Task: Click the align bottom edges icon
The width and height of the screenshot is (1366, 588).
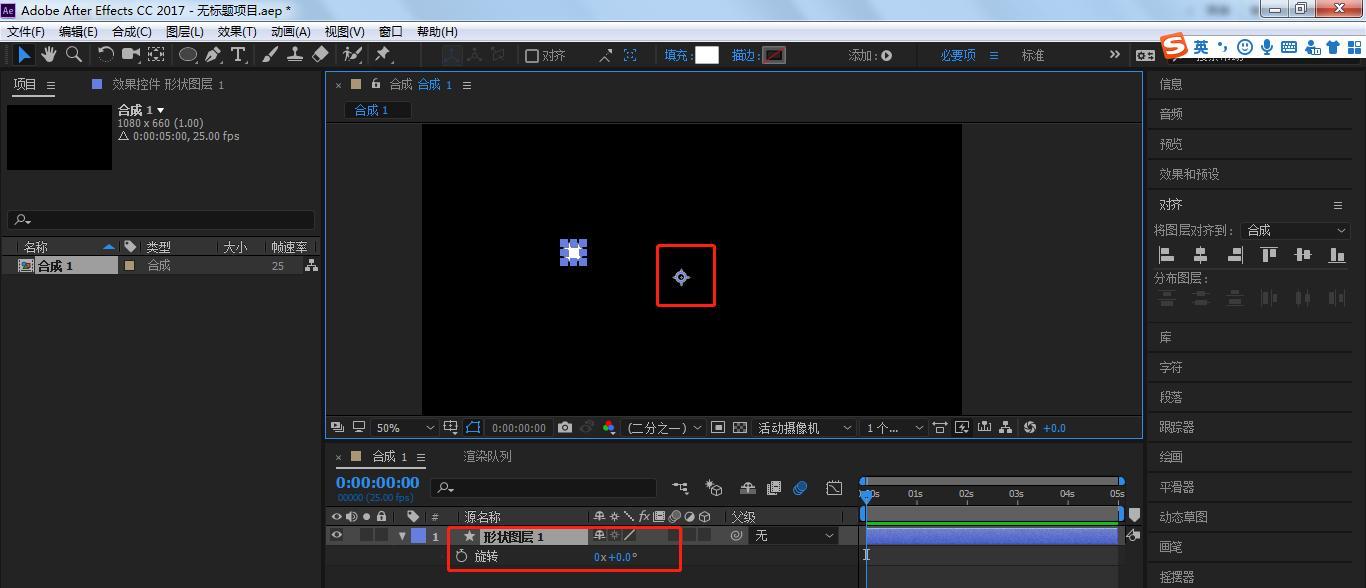Action: (x=1336, y=255)
